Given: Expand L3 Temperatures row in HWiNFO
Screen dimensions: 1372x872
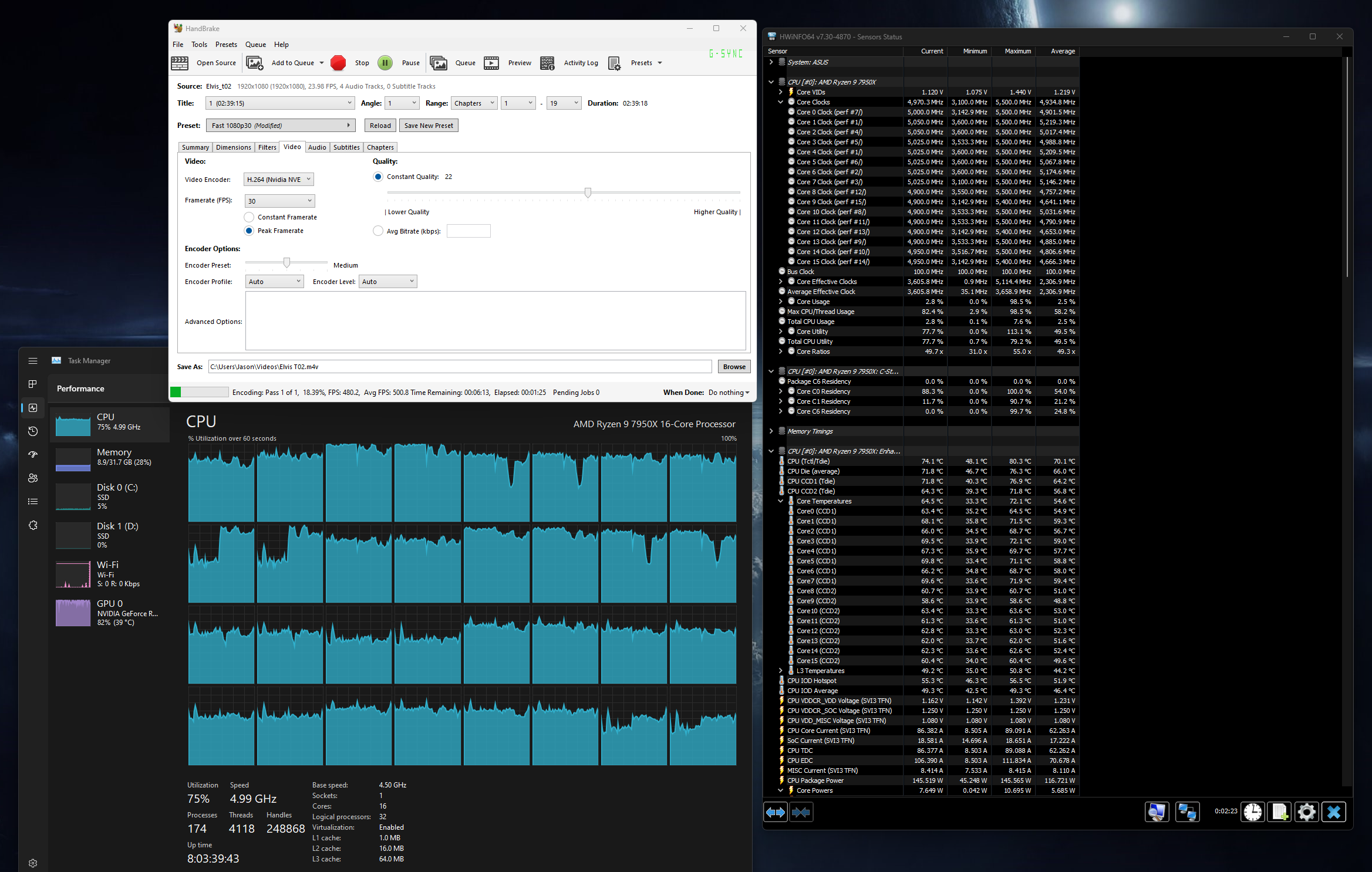Looking at the screenshot, I should pos(781,671).
